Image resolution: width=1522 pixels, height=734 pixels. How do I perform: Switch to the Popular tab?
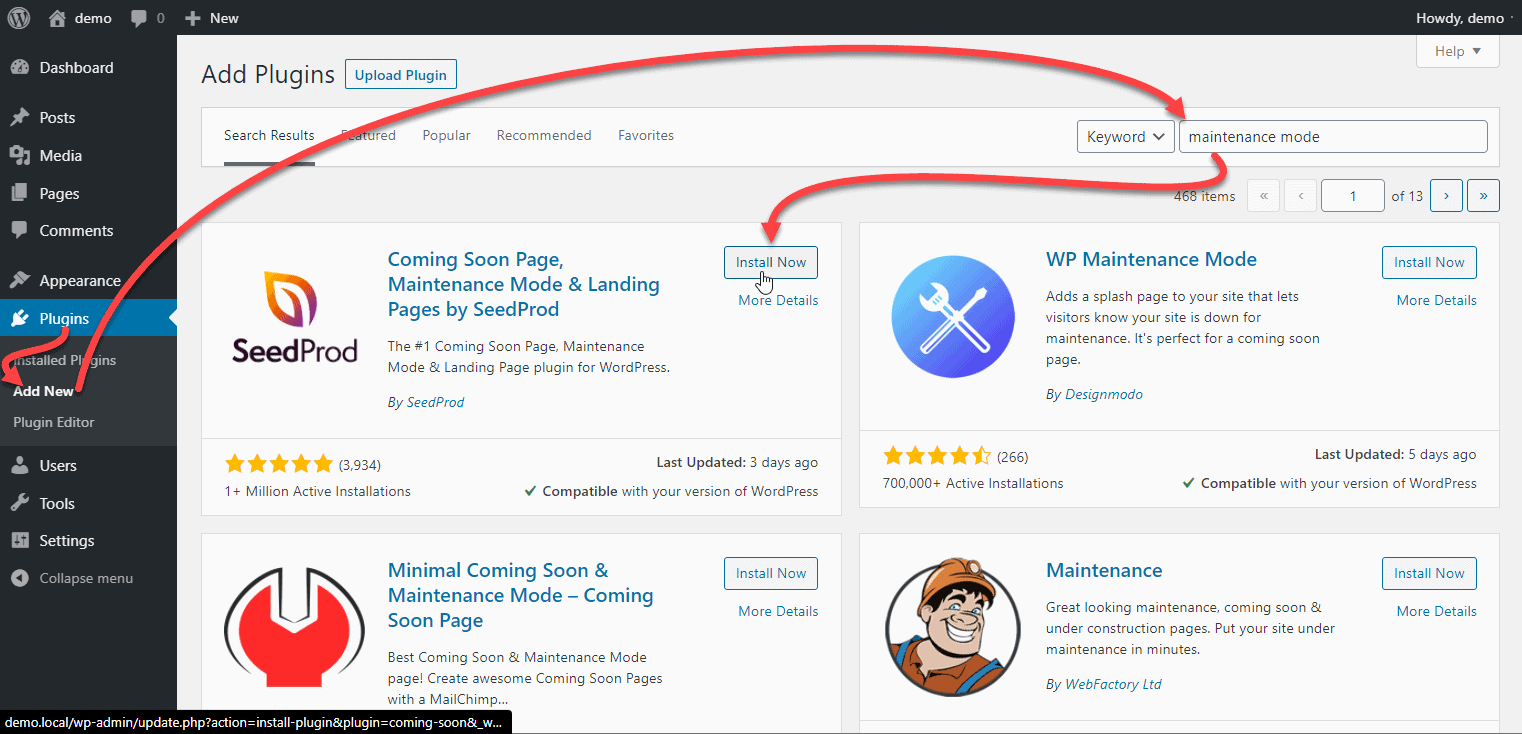pyautogui.click(x=446, y=135)
